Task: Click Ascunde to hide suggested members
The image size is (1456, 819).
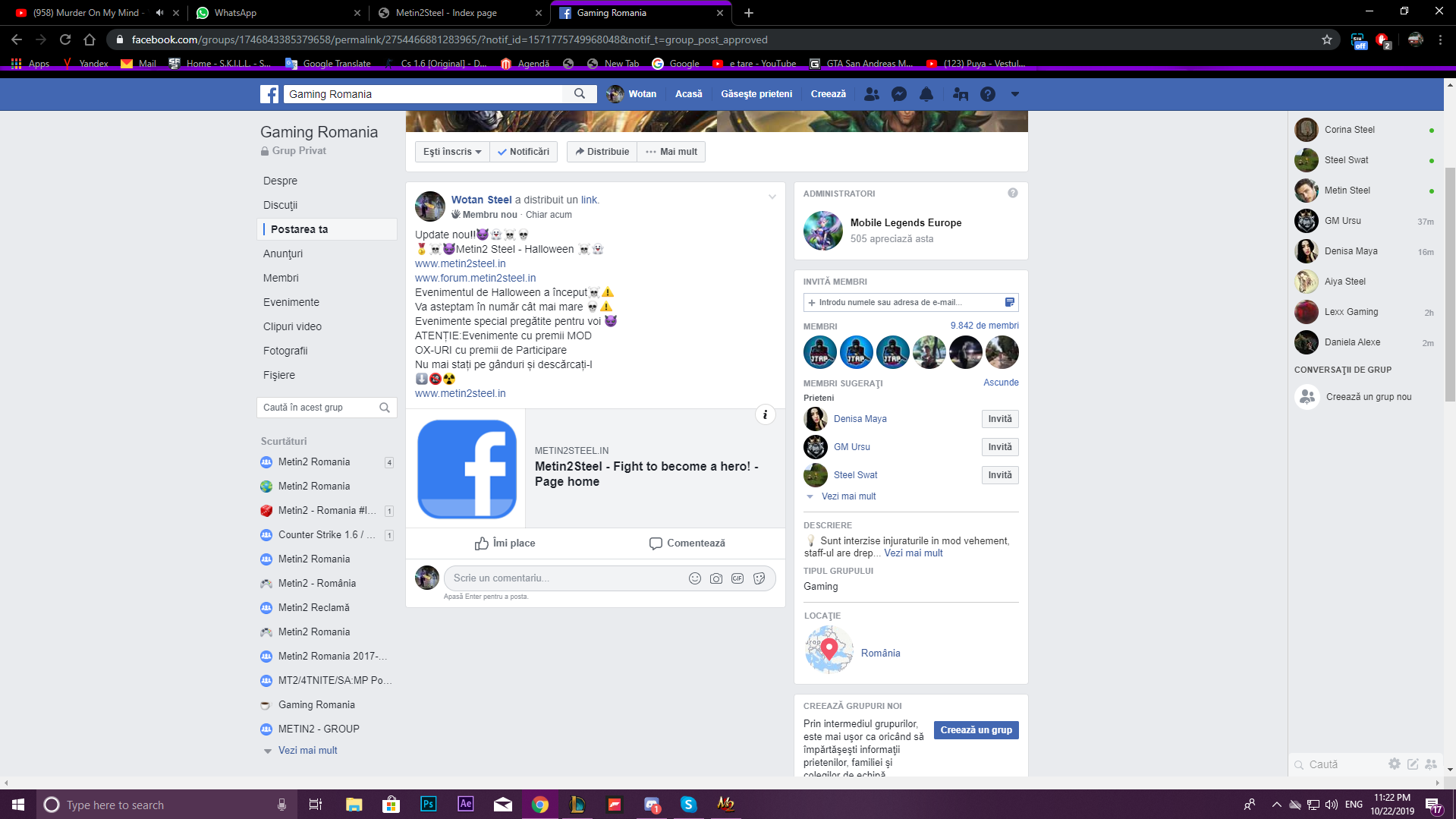Action: 1001,383
